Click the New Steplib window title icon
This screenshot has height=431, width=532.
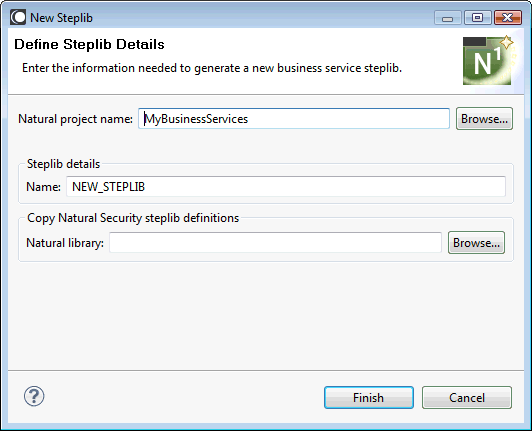[x=18, y=17]
